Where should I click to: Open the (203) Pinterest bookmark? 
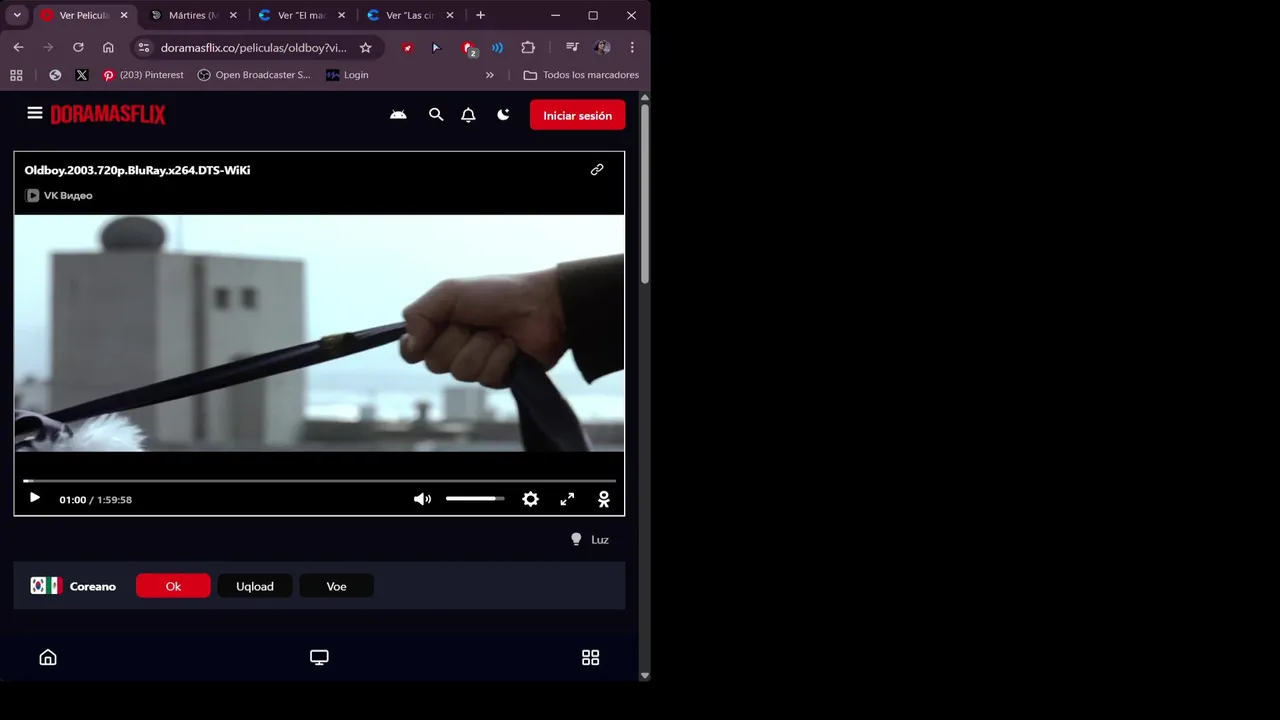tap(143, 75)
